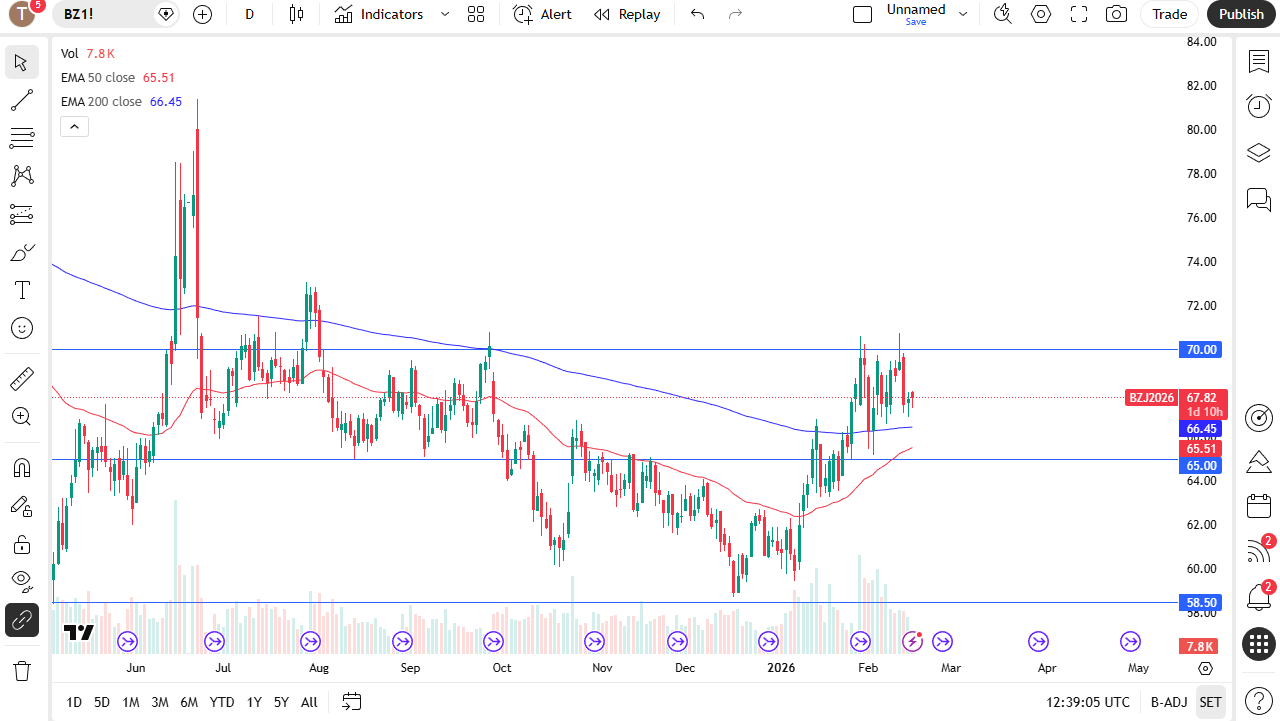
Task: Select the XABCD patterns tool
Action: 22,176
